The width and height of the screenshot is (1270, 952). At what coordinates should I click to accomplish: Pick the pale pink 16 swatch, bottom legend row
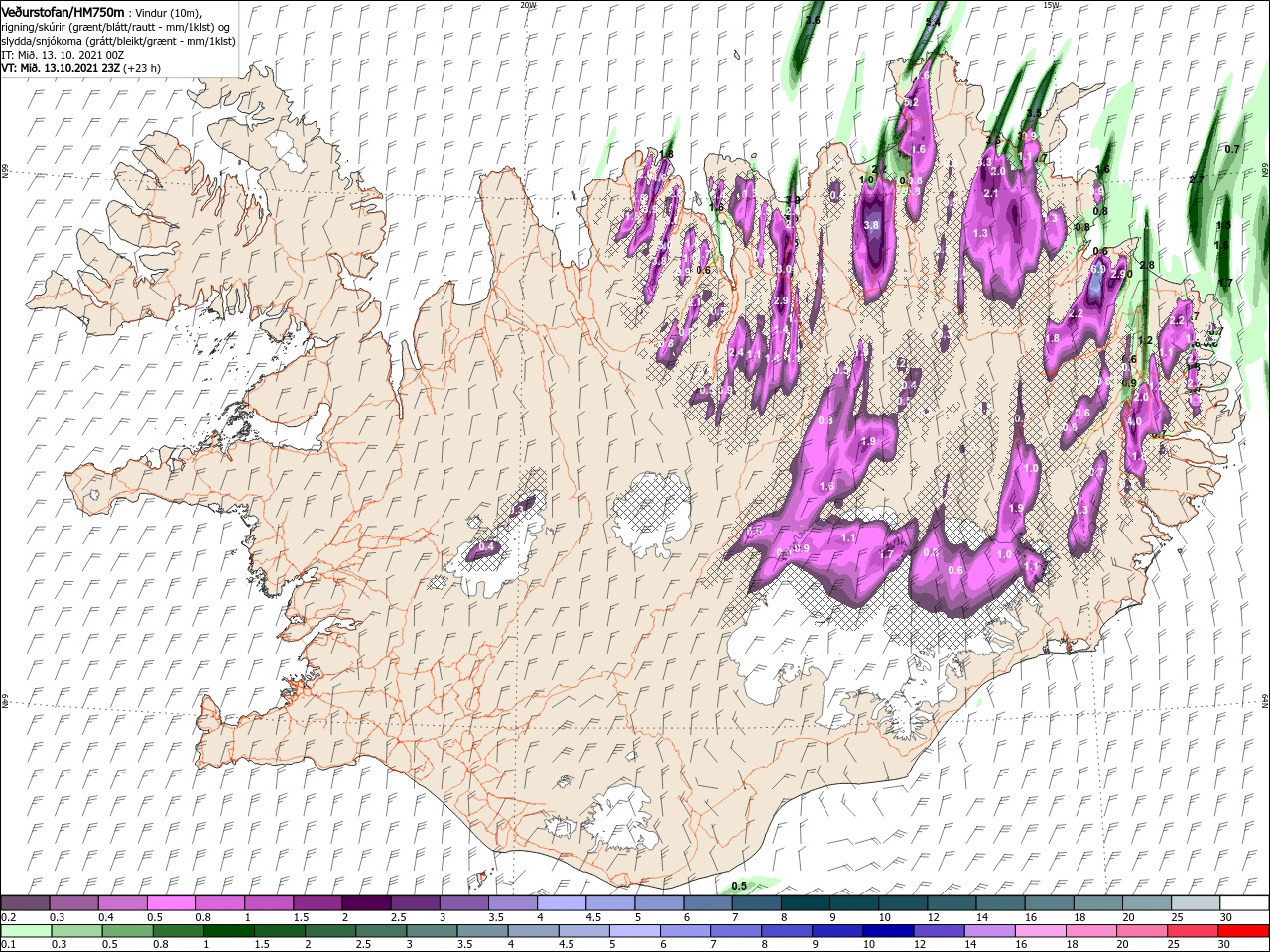click(x=1040, y=931)
